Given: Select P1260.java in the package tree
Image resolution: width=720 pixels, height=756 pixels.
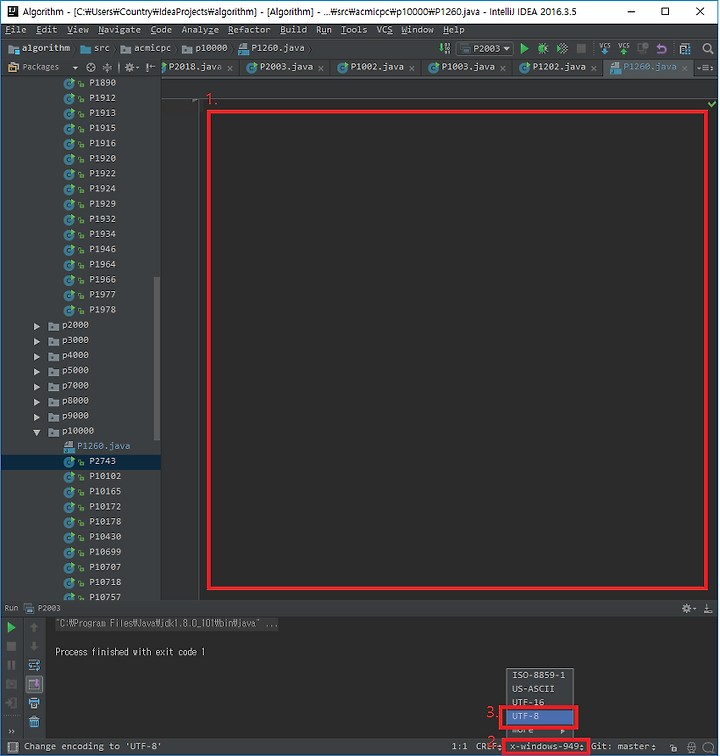Looking at the screenshot, I should point(97,447).
